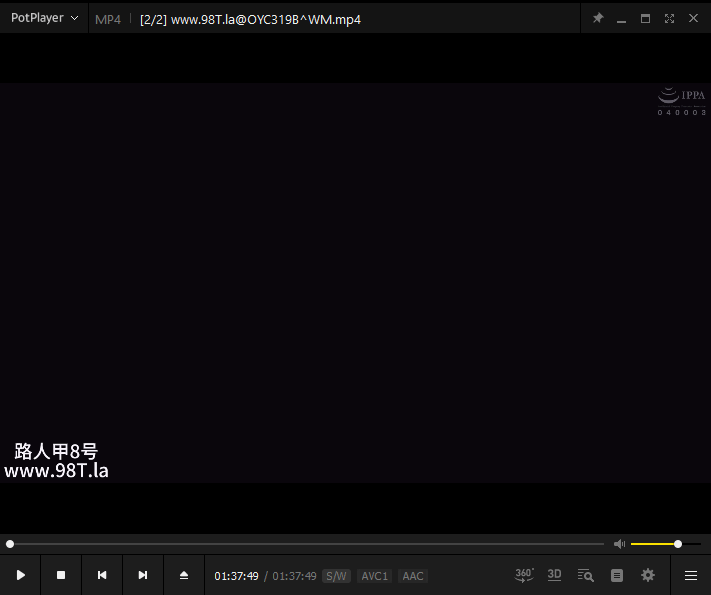Open the hamburger menu
711x595 pixels.
pos(690,575)
